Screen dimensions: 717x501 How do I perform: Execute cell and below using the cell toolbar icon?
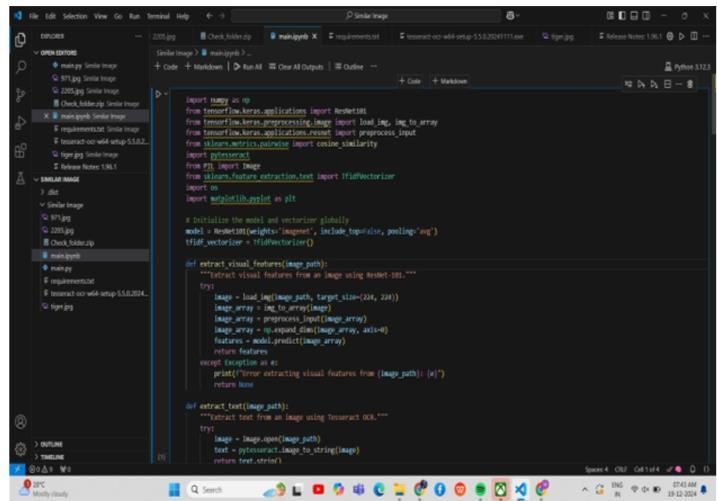(x=654, y=84)
